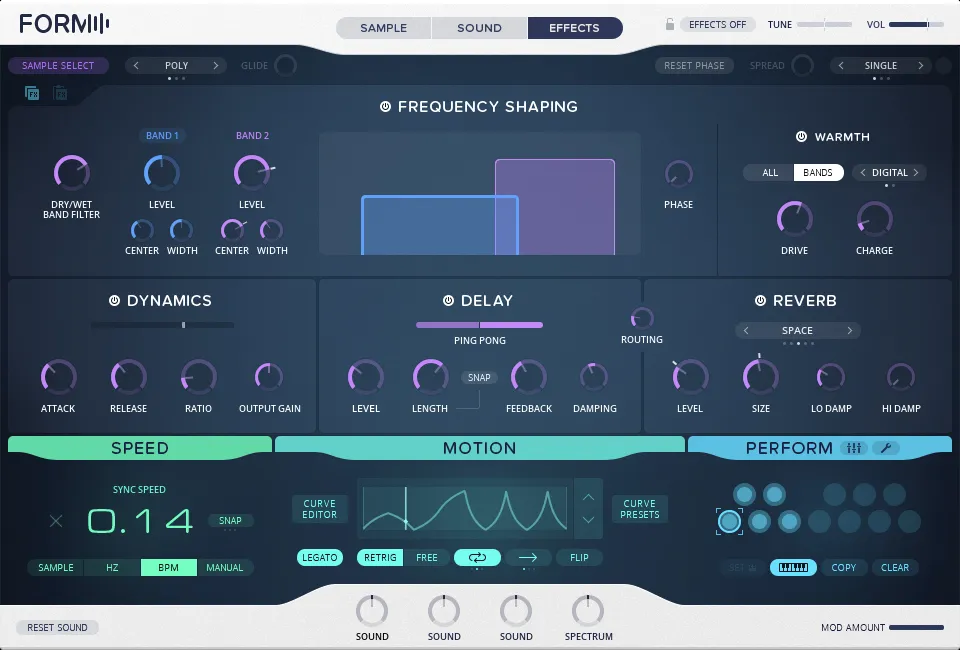Select Warmth ALL mode
This screenshot has height=650, width=960.
point(770,173)
